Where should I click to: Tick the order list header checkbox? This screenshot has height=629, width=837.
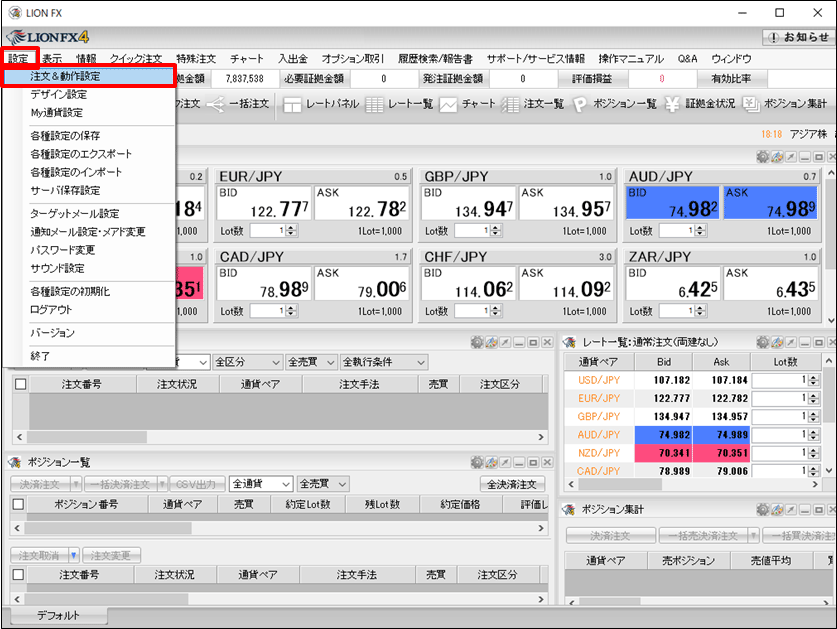(20, 384)
